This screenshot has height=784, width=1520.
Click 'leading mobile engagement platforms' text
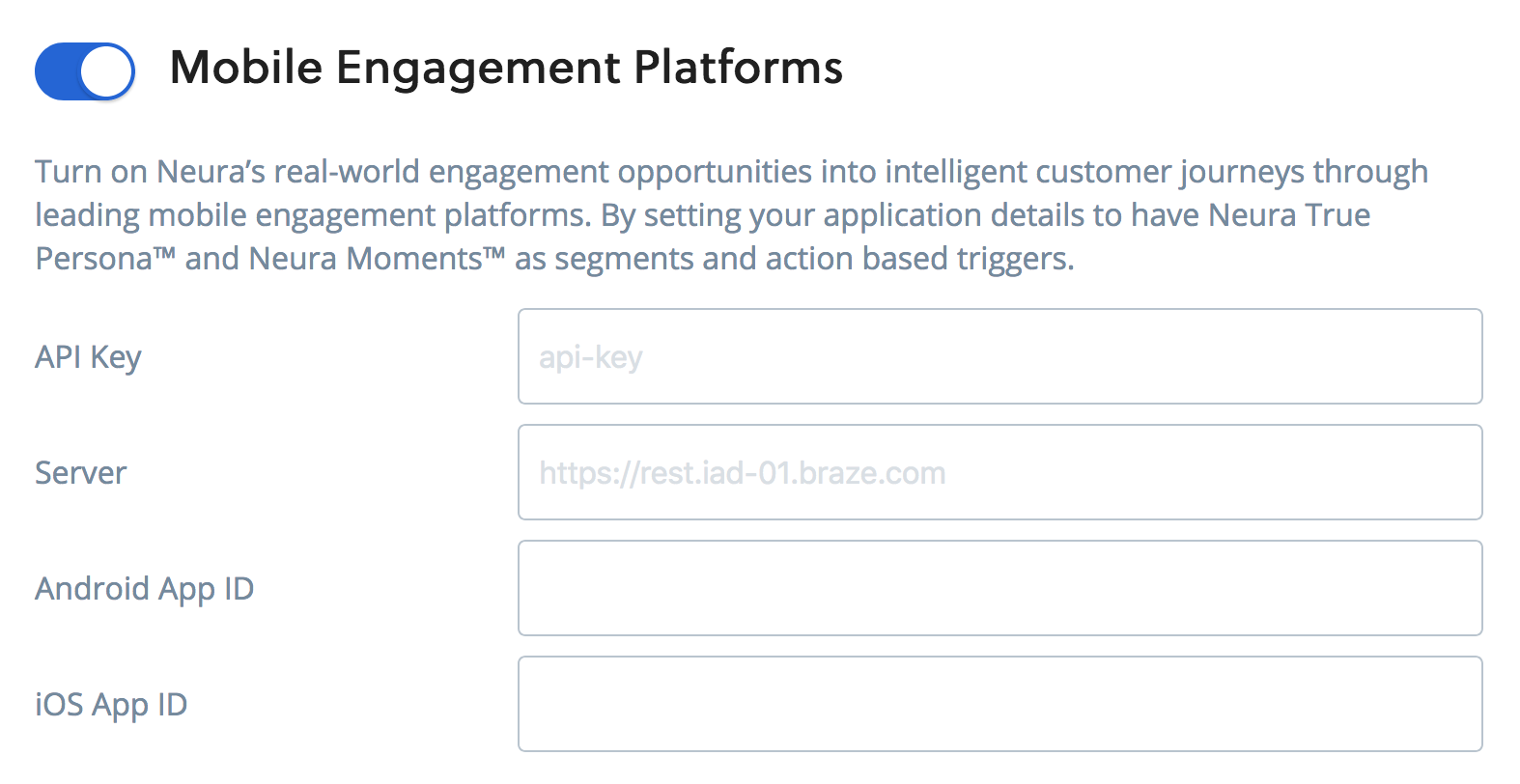point(313,215)
